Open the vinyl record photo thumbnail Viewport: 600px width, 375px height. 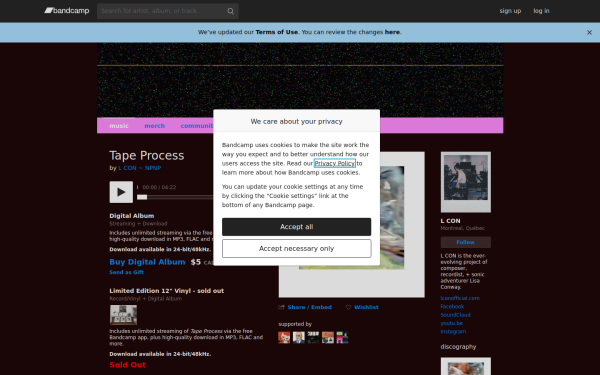[123, 315]
